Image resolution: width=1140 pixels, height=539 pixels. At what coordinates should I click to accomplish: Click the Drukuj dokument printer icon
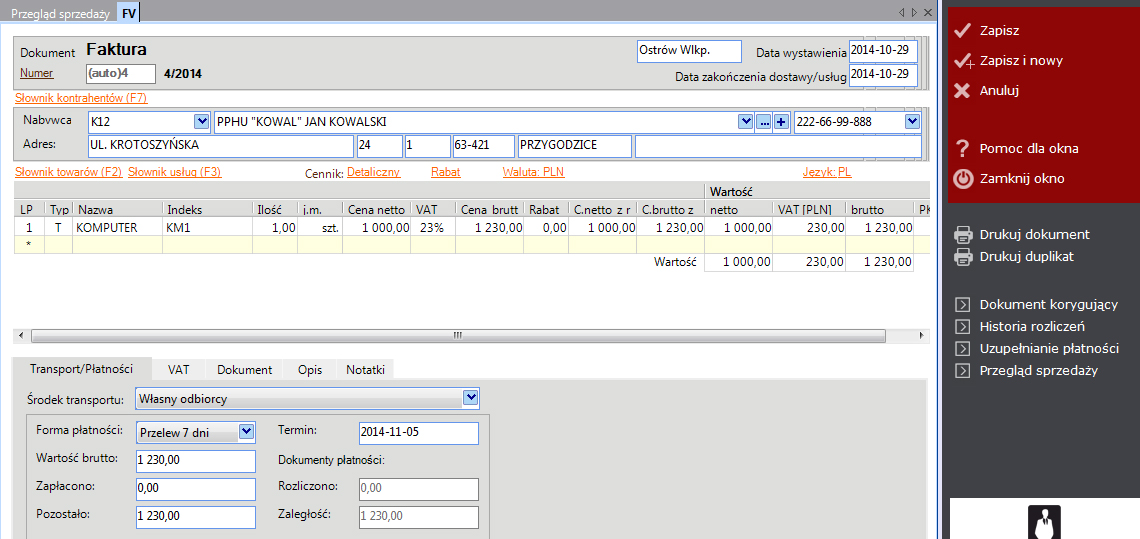tap(963, 234)
